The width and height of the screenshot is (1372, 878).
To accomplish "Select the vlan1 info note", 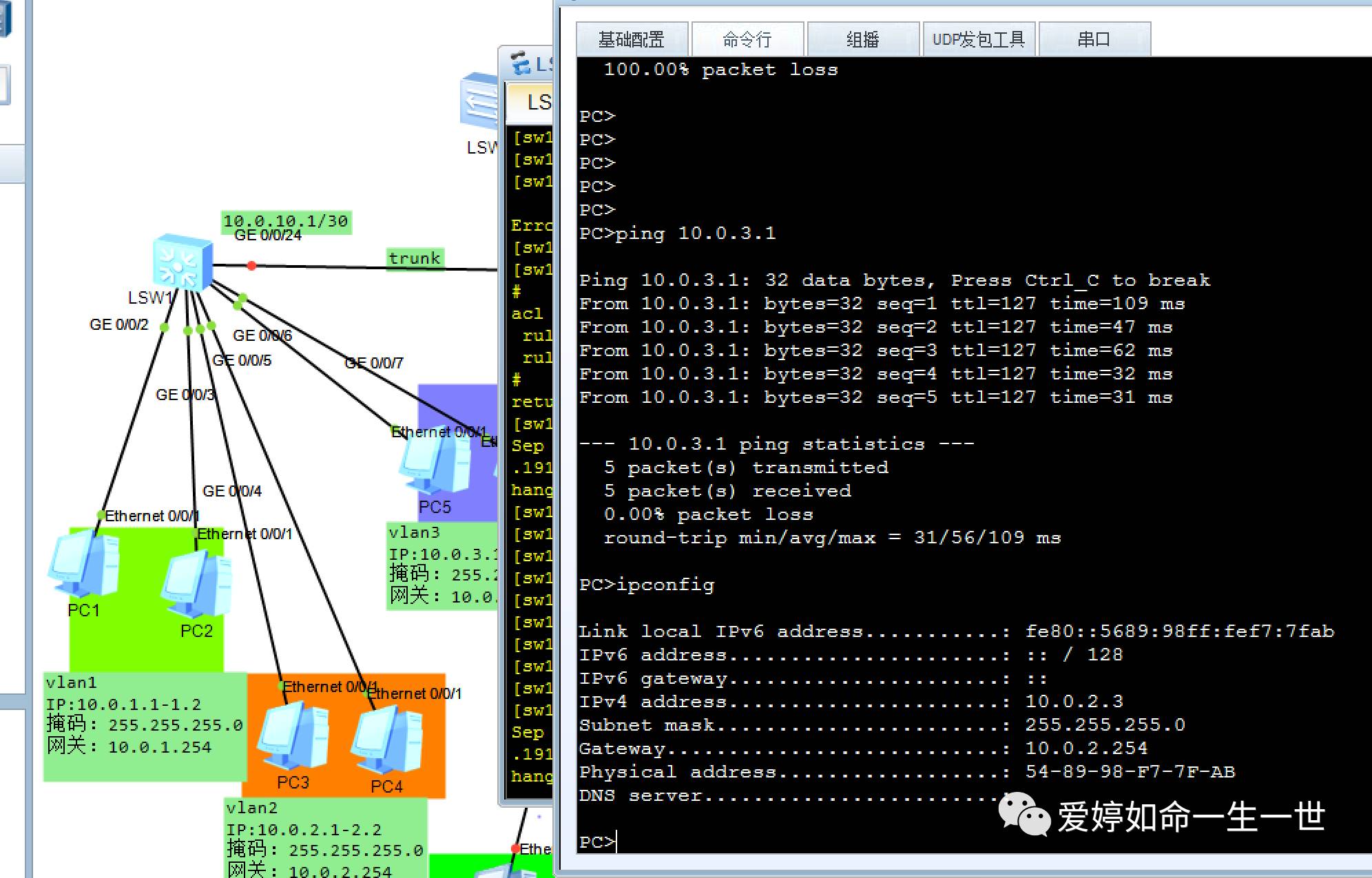I will click(145, 727).
